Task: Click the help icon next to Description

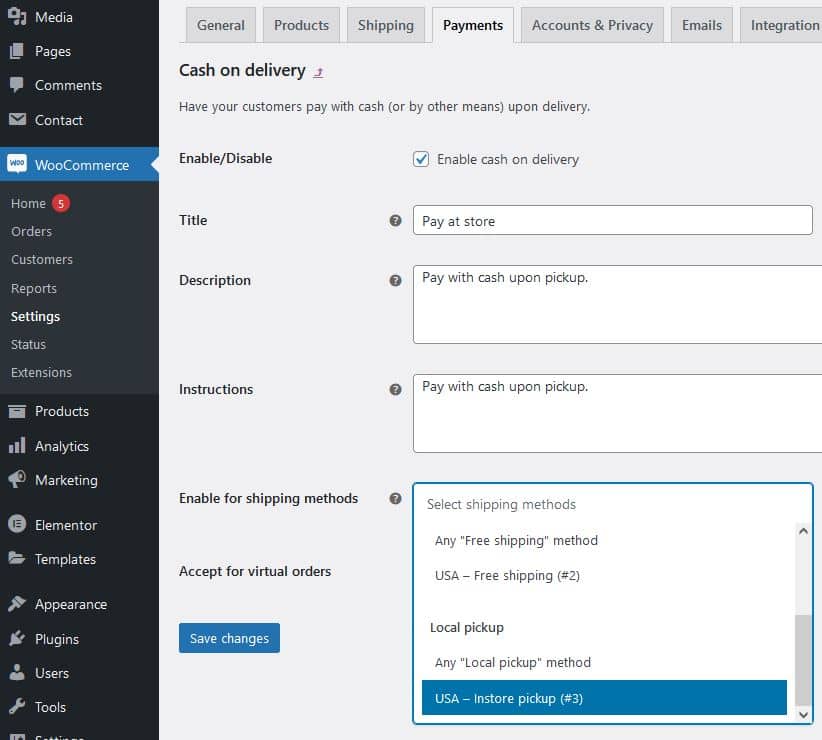Action: coord(395,280)
